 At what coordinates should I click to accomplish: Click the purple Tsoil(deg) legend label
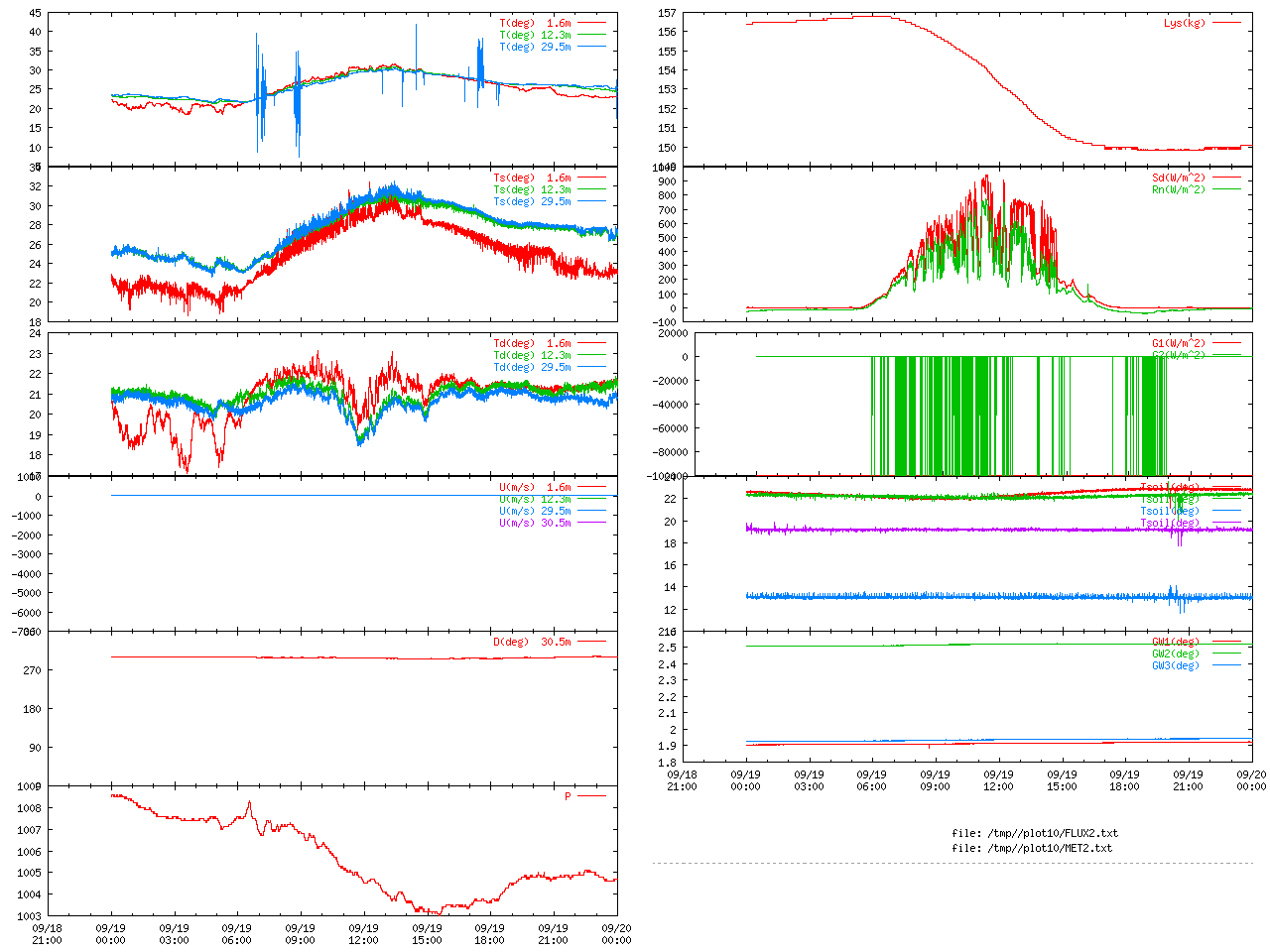[x=1170, y=523]
